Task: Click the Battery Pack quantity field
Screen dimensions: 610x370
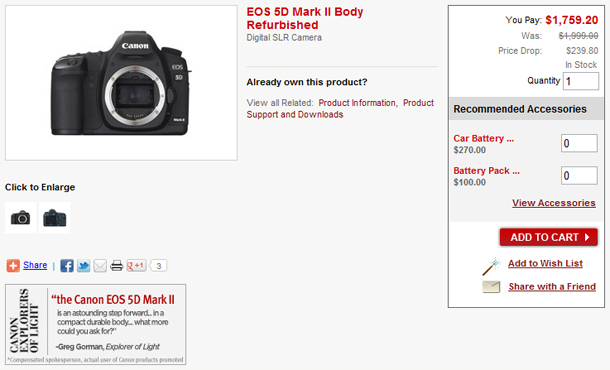Action: [579, 175]
